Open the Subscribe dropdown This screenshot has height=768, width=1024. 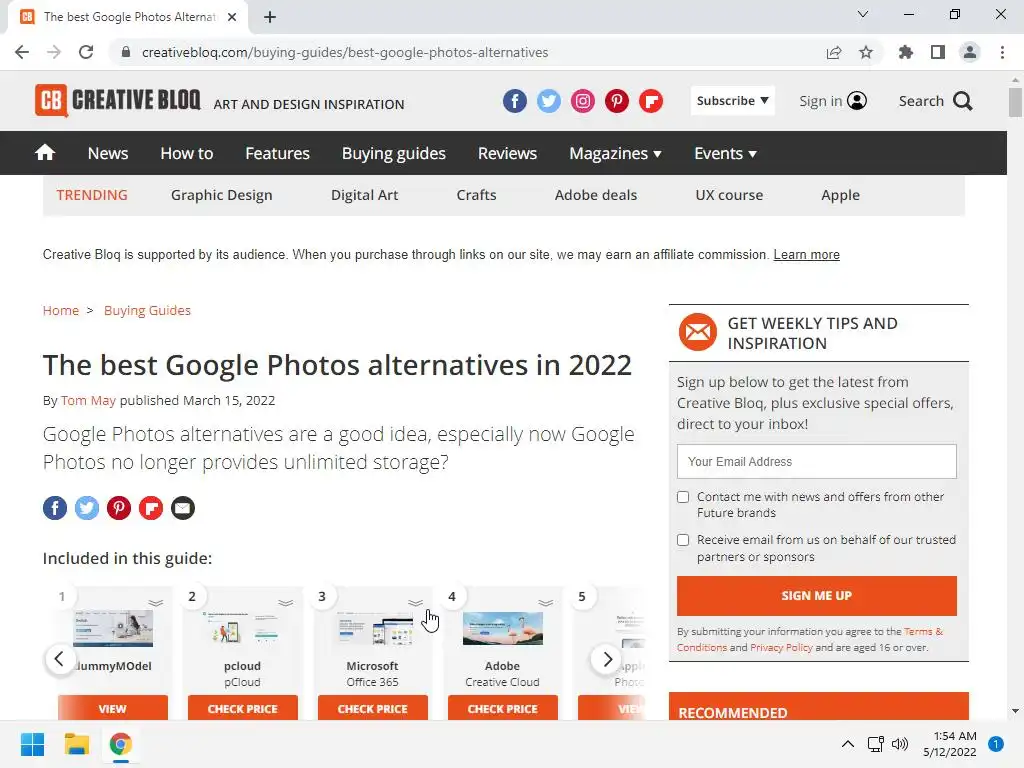pos(733,101)
